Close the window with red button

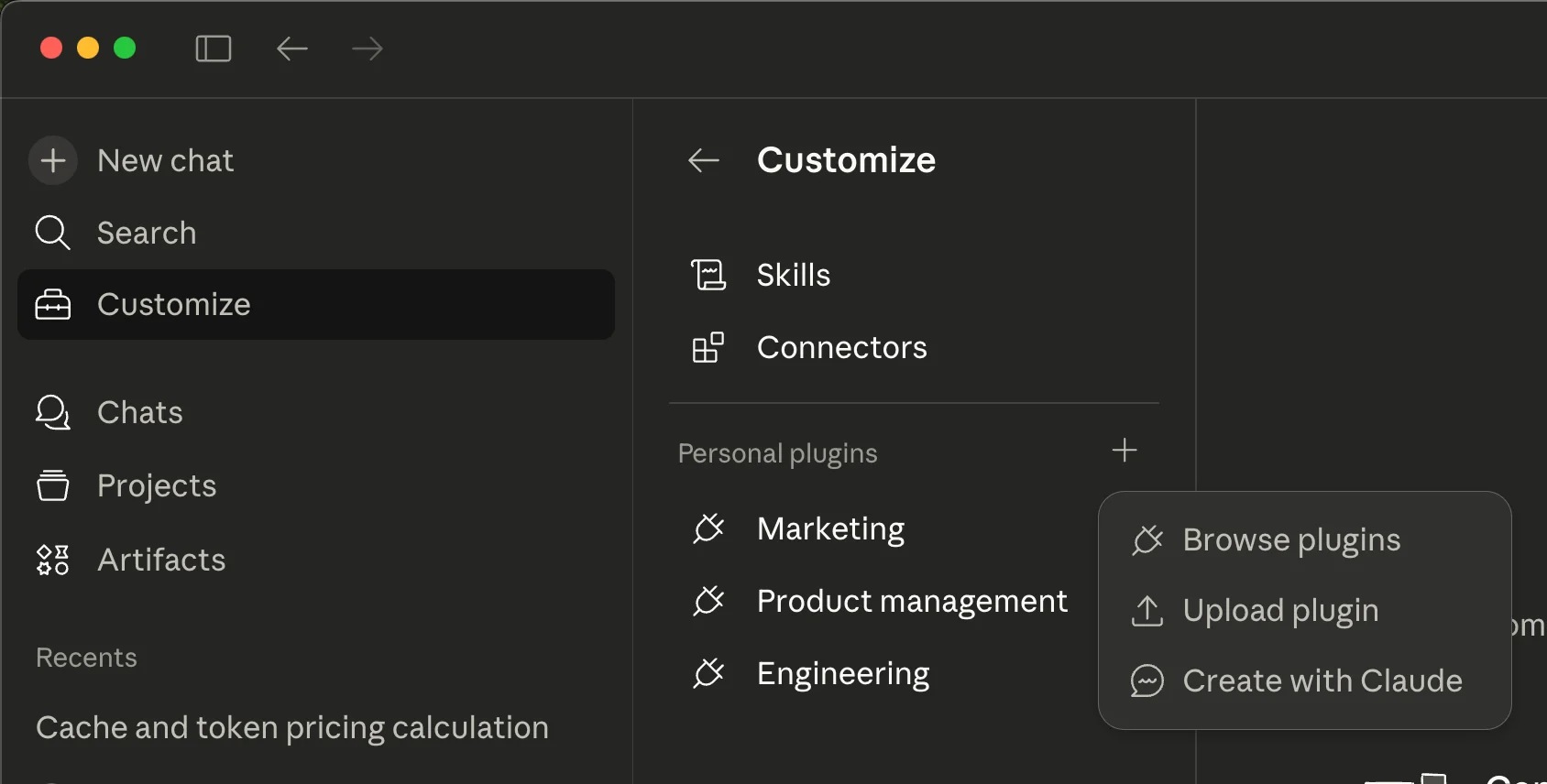click(51, 48)
